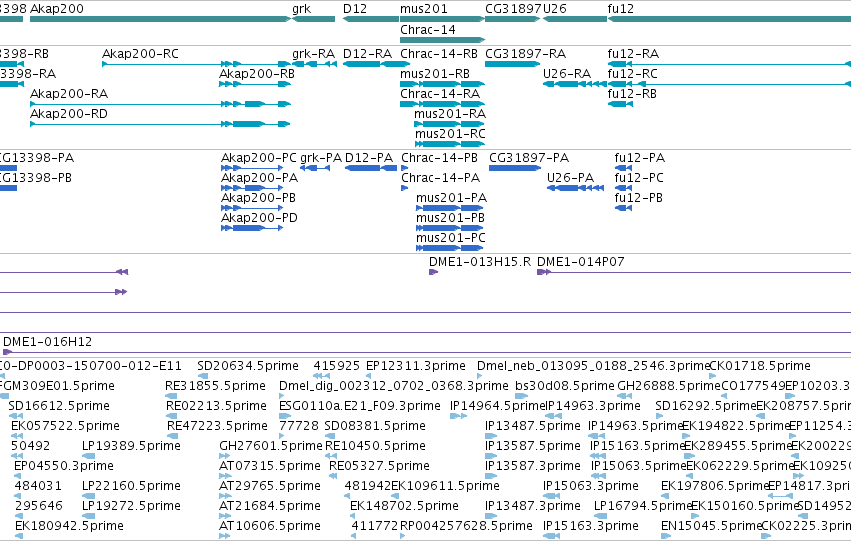Select EST RE02213.5prime label
The image size is (851, 541).
pos(217,406)
